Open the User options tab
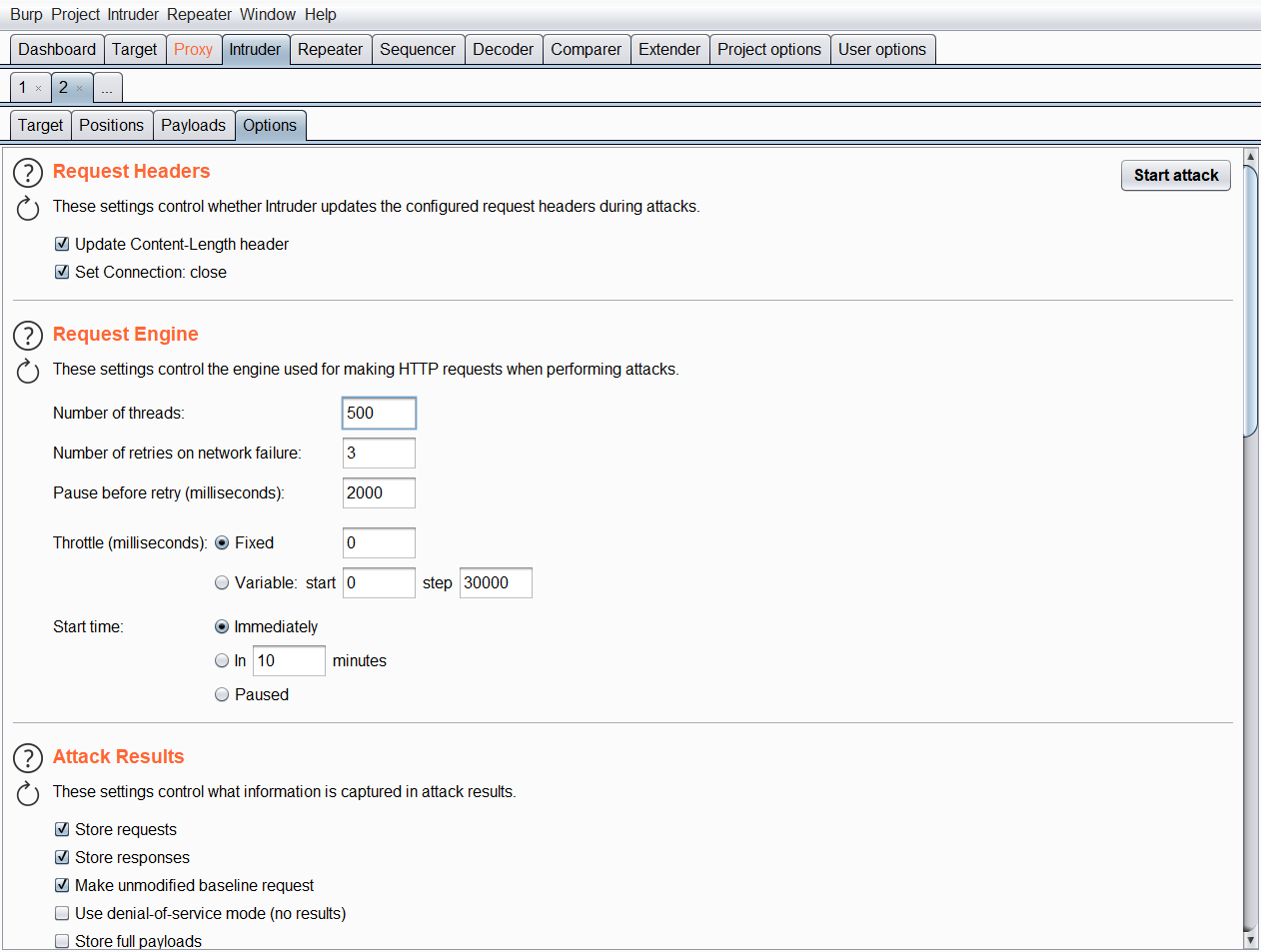Viewport: 1261px width, 952px height. [x=882, y=49]
